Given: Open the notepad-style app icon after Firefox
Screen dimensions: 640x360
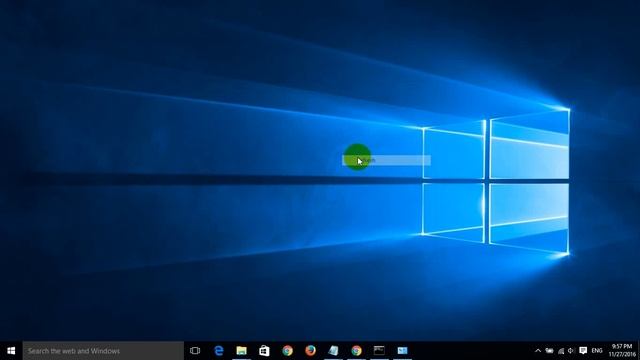Looking at the screenshot, I should (x=333, y=351).
